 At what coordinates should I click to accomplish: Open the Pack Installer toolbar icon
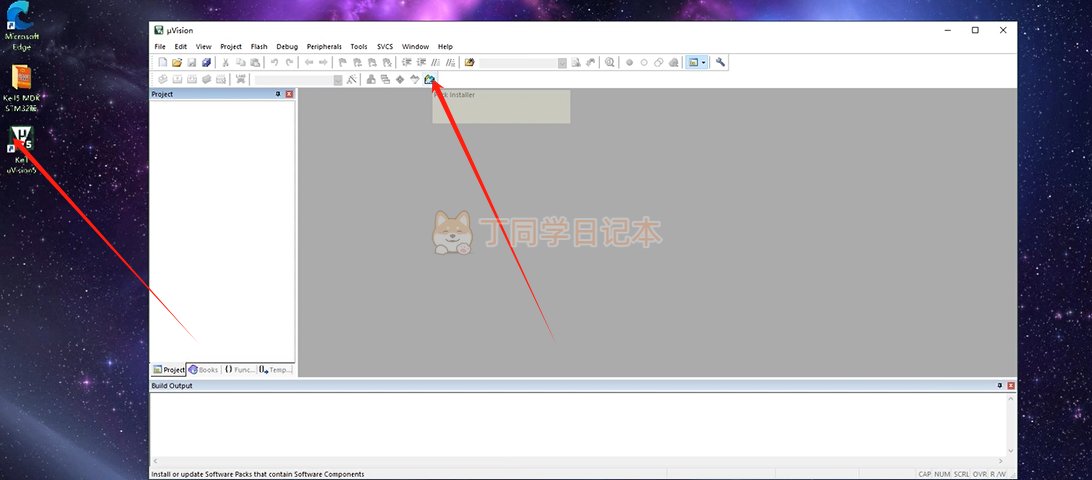pos(430,79)
